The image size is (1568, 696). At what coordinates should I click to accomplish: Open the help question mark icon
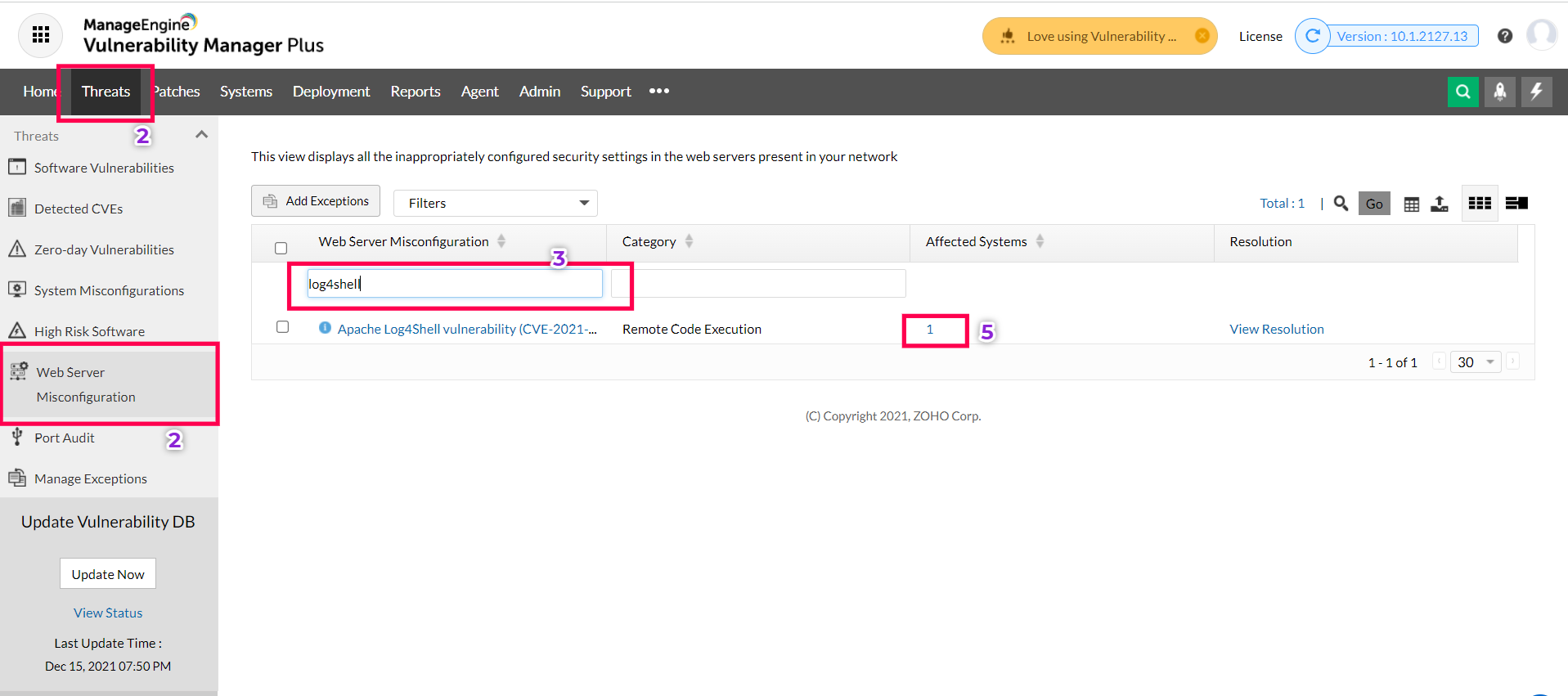[1505, 36]
